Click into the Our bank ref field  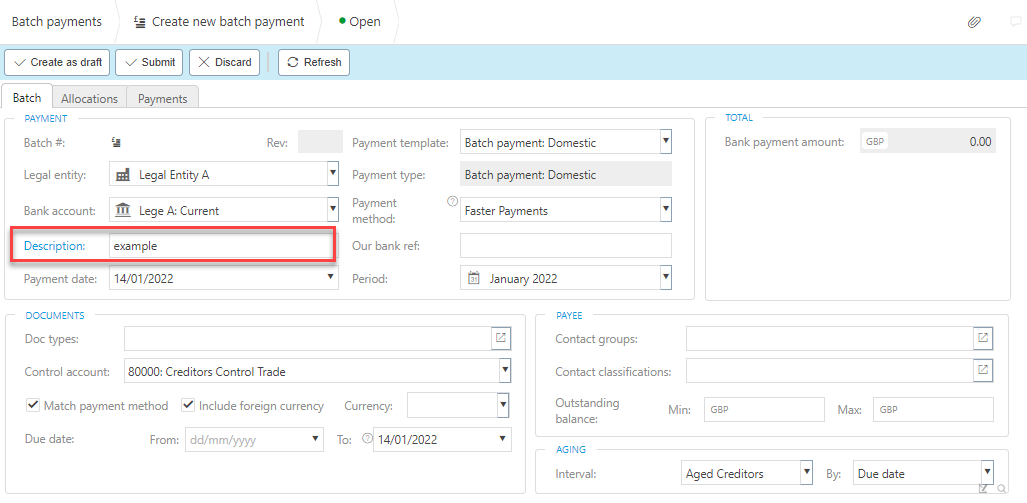click(565, 246)
